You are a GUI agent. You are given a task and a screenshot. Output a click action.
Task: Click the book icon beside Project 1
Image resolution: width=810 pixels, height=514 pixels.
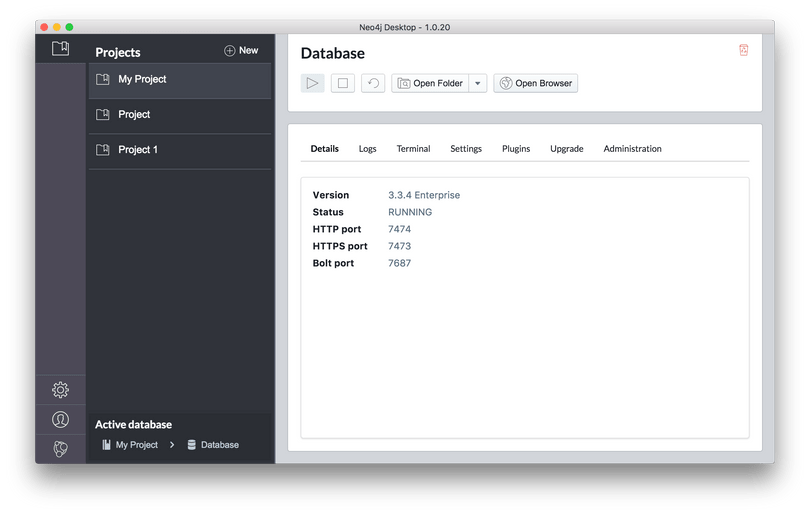point(103,150)
